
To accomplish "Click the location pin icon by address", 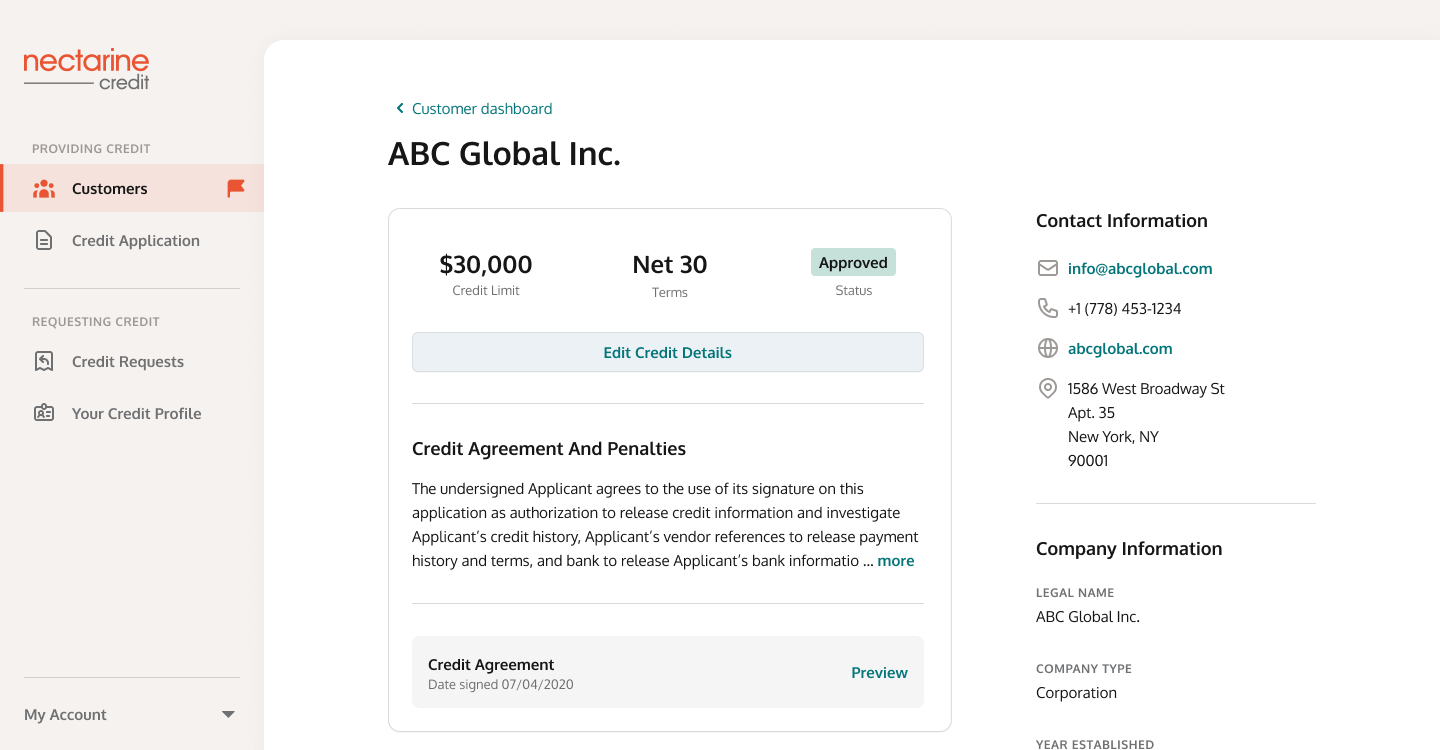I will pyautogui.click(x=1048, y=389).
